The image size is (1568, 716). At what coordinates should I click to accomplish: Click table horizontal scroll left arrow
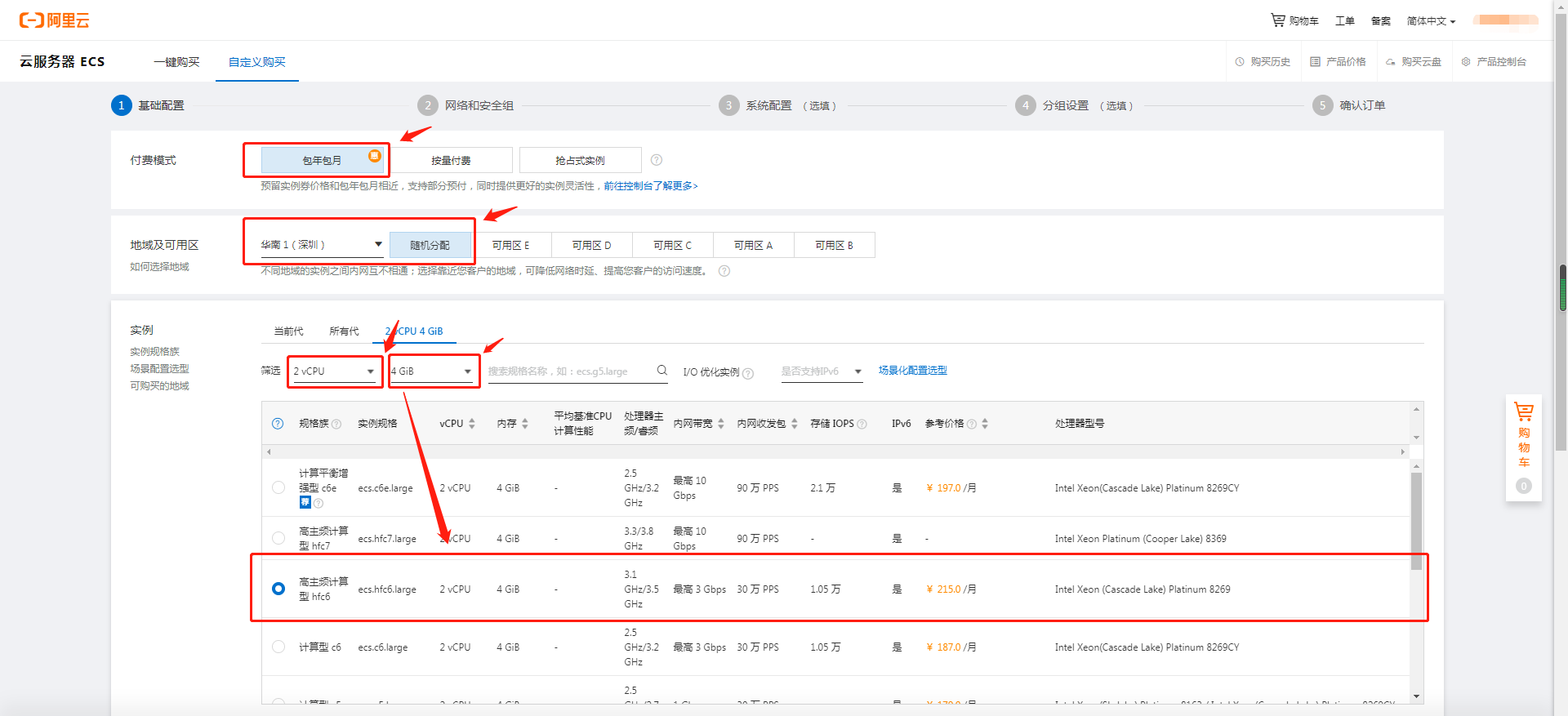click(x=269, y=451)
